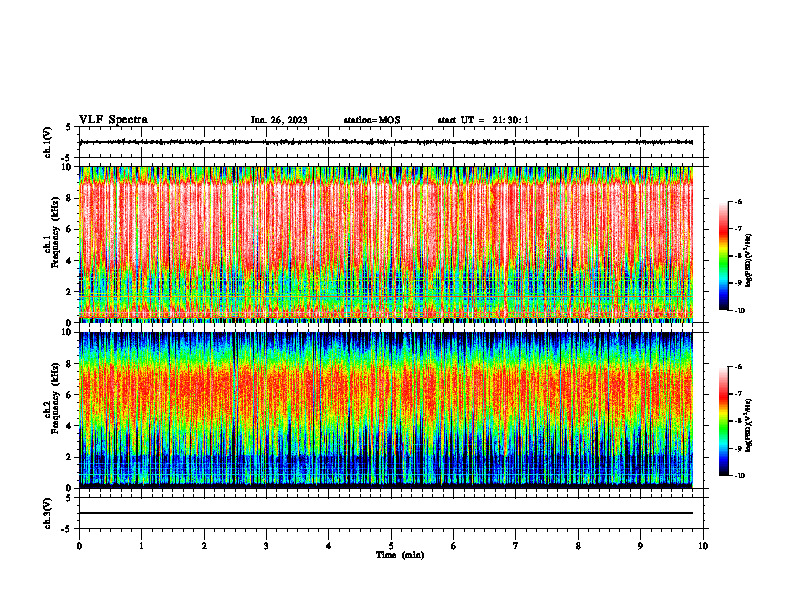The width and height of the screenshot is (792, 612).
Task: Click the time axis tick label "6"
Action: coord(454,546)
